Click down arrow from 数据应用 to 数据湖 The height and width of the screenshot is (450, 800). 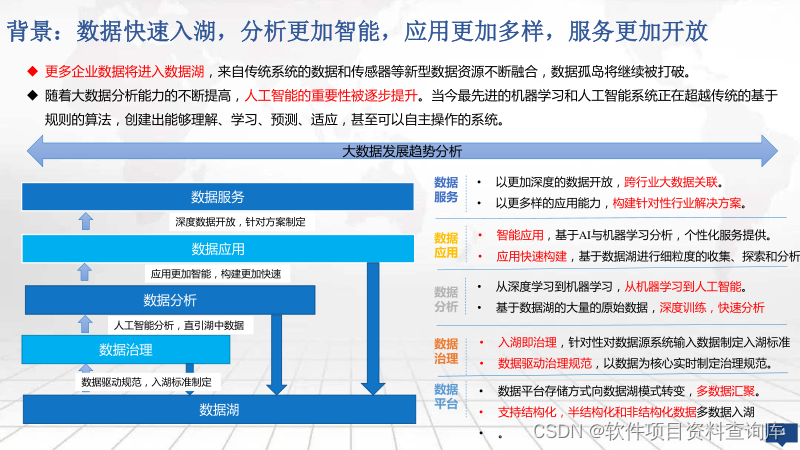pyautogui.click(x=373, y=329)
